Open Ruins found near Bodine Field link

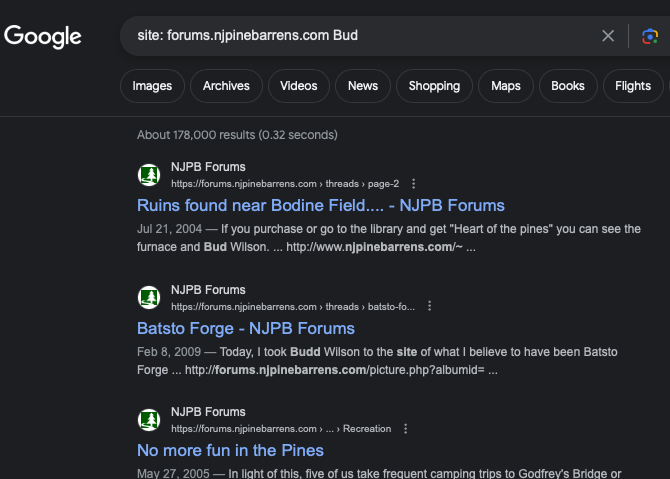coord(320,206)
